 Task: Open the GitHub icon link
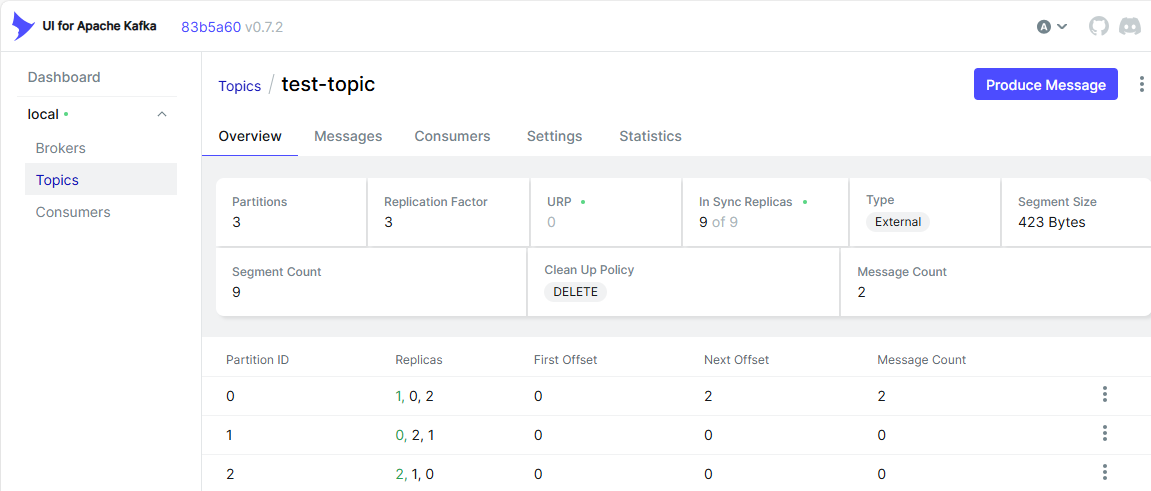[1098, 27]
